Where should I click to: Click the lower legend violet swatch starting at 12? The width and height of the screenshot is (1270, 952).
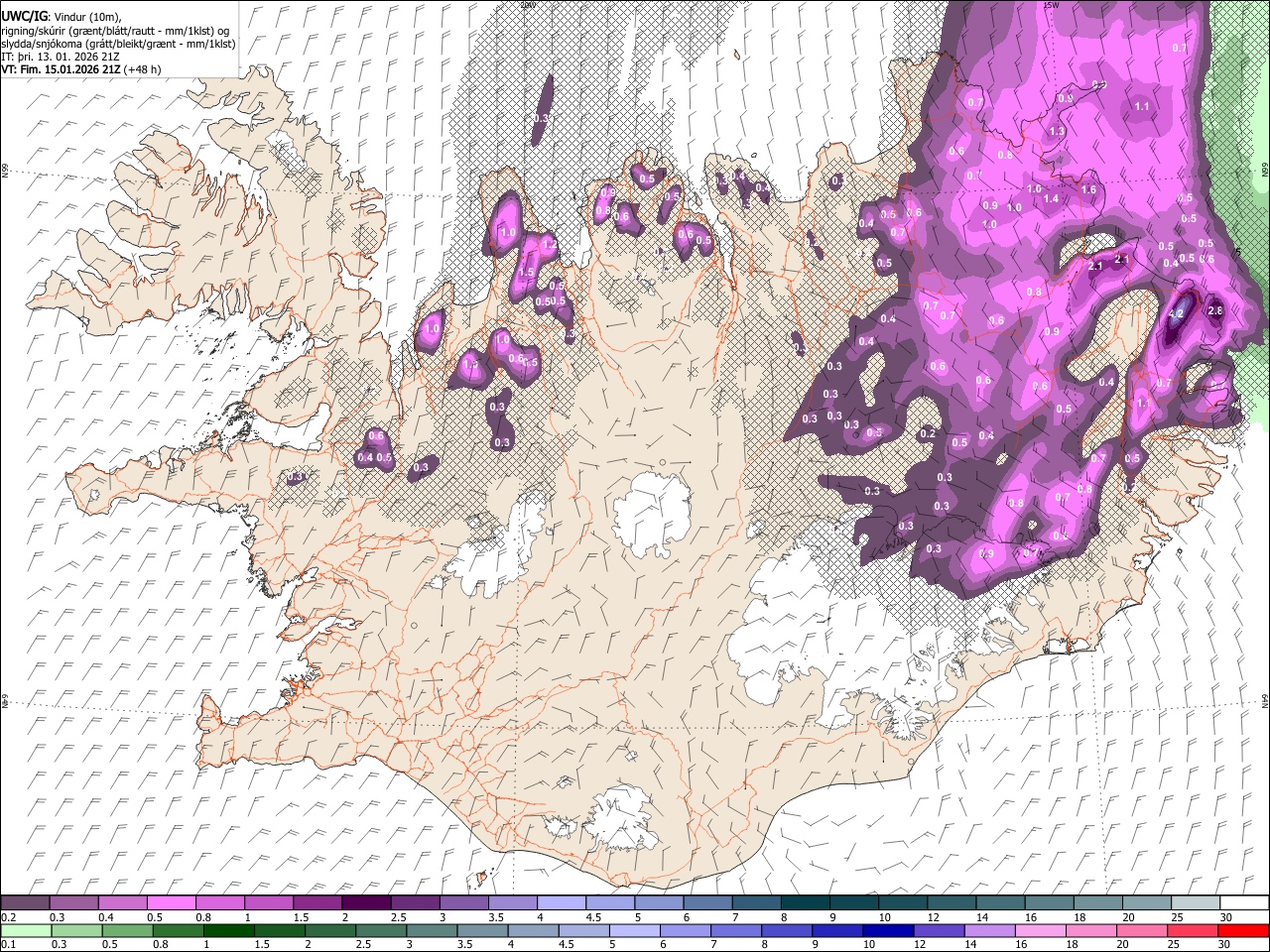(x=939, y=930)
